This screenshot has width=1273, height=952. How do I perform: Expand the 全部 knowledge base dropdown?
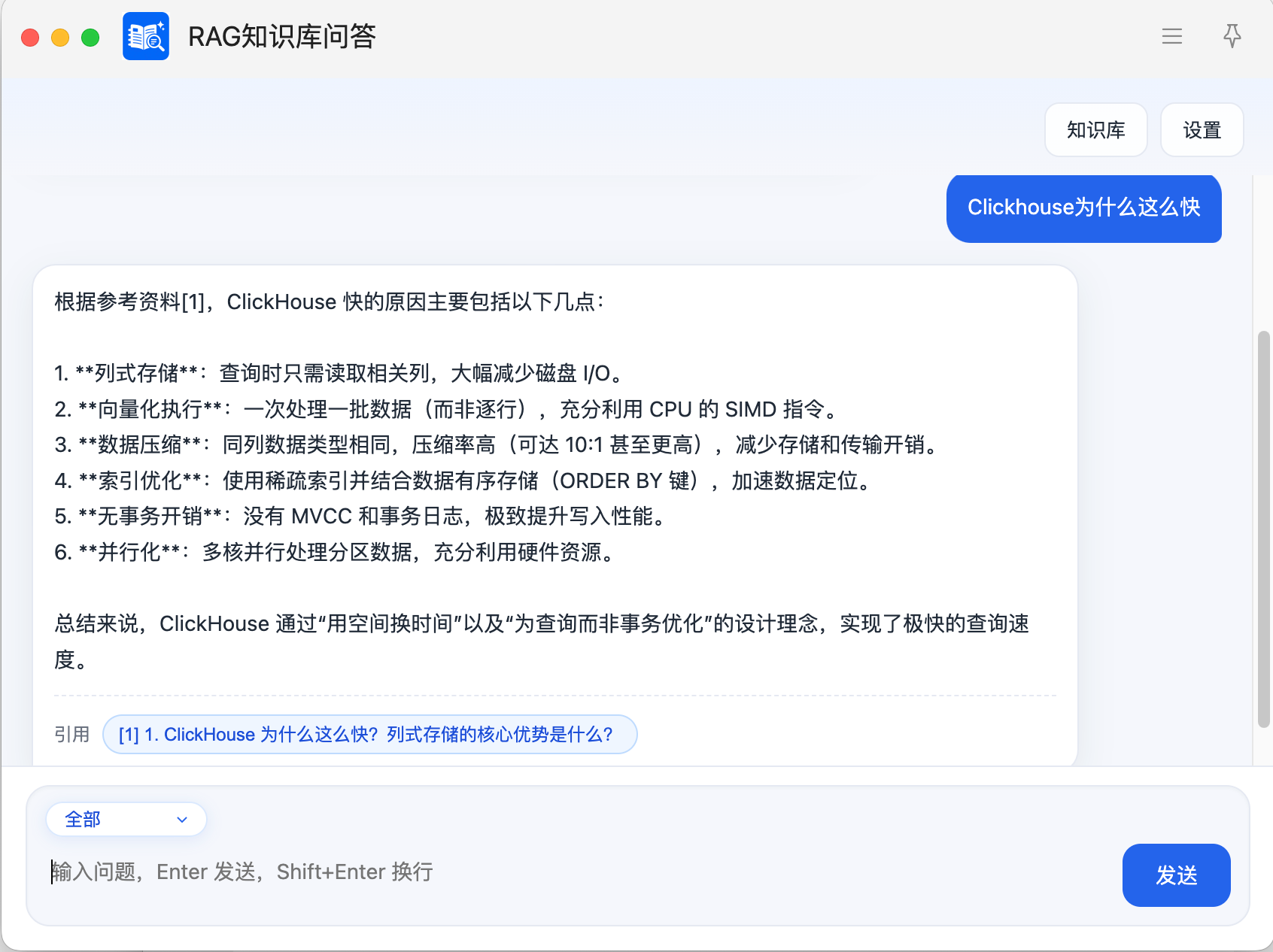[x=126, y=819]
